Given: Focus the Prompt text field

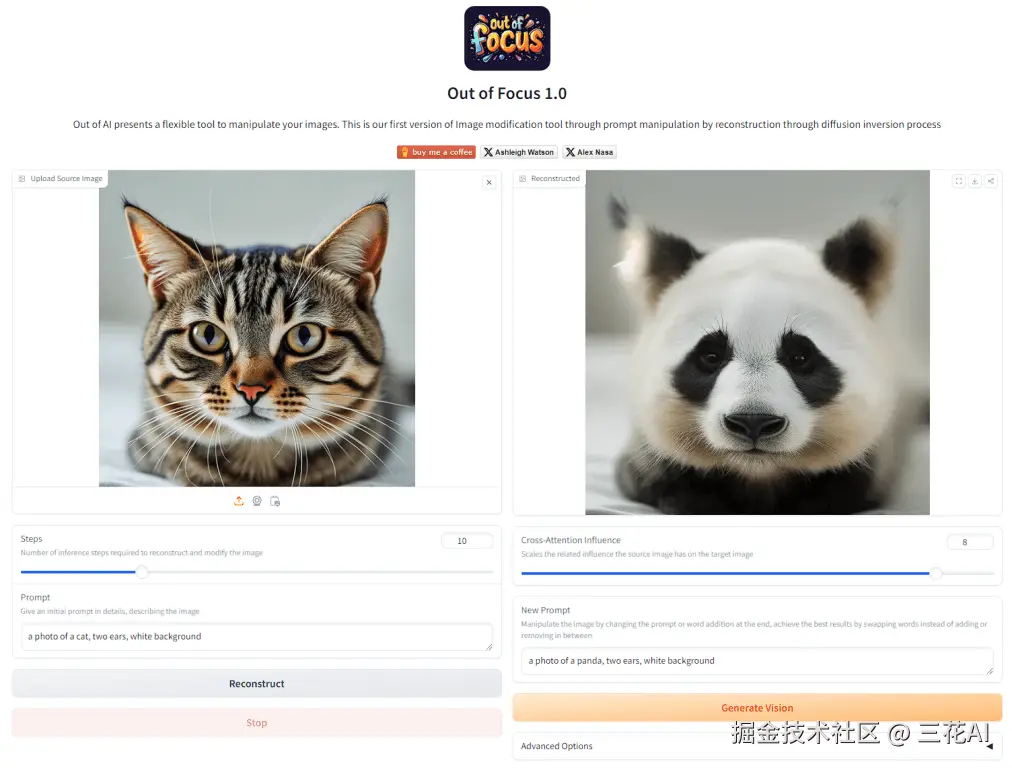Looking at the screenshot, I should click(x=257, y=637).
